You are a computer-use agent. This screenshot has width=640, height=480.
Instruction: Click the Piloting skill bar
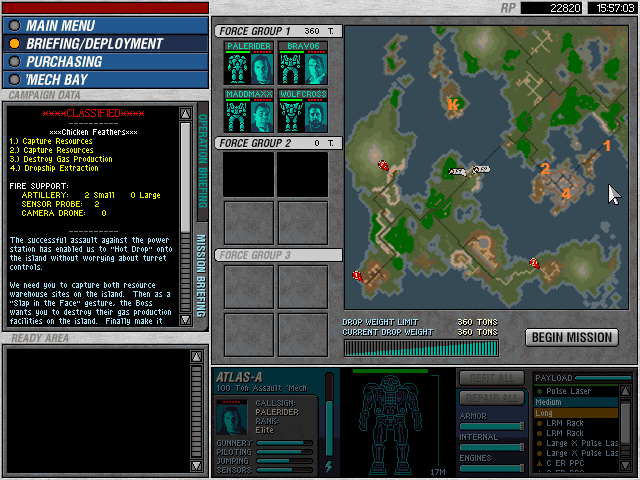(284, 452)
